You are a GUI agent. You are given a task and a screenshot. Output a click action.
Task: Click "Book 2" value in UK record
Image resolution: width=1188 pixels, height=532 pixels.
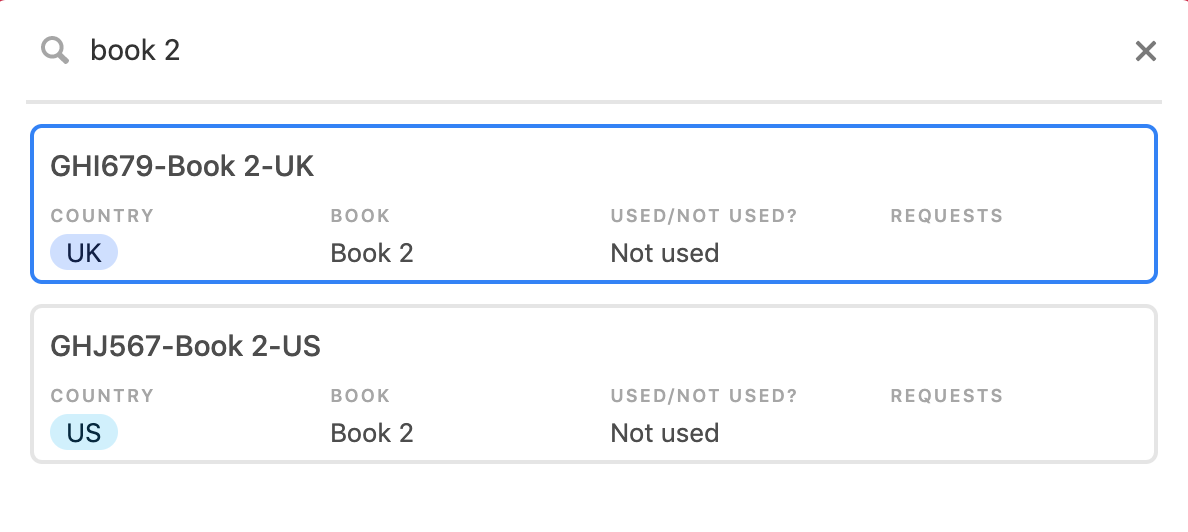click(x=372, y=252)
